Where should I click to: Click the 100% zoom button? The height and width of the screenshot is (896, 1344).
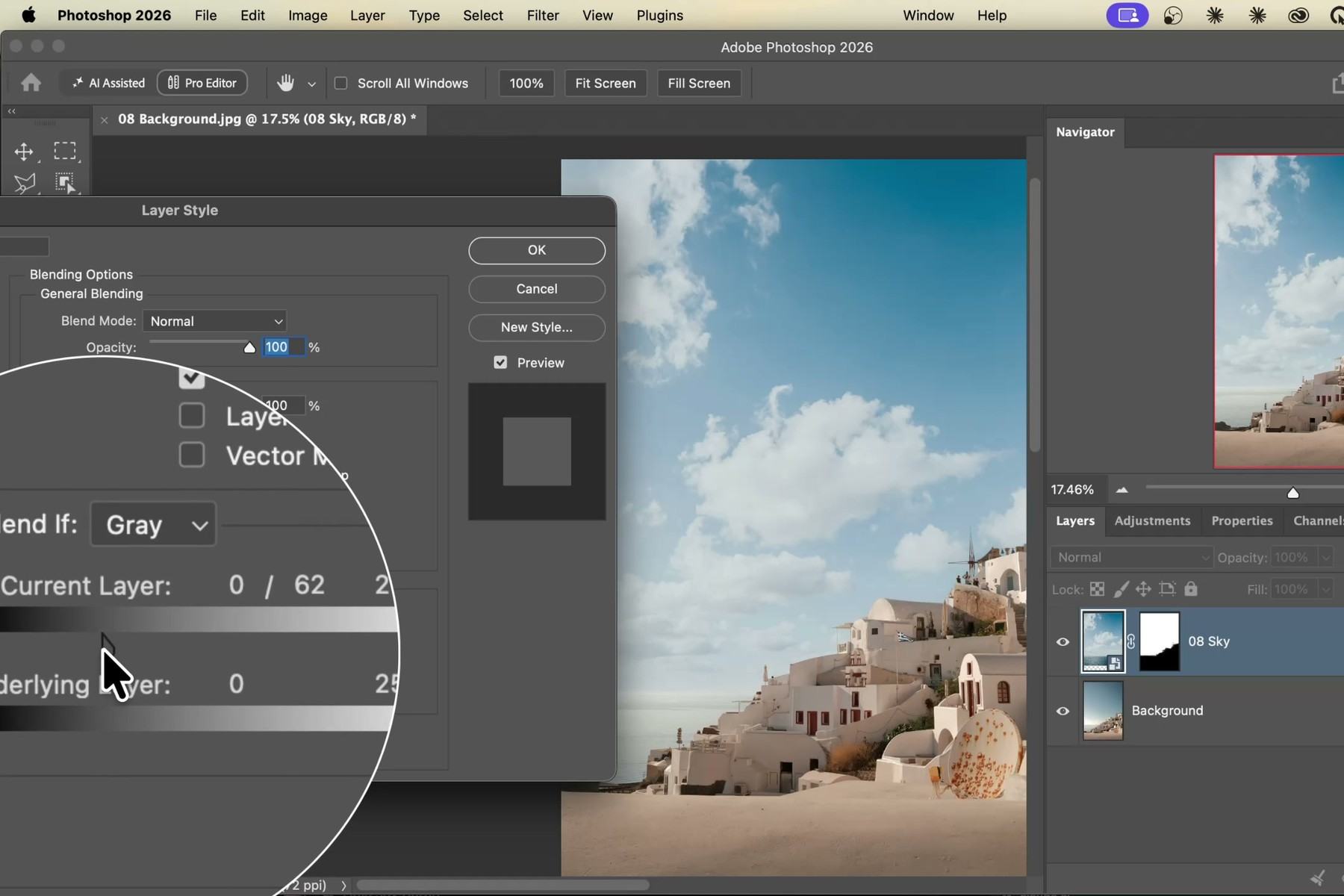(x=526, y=83)
